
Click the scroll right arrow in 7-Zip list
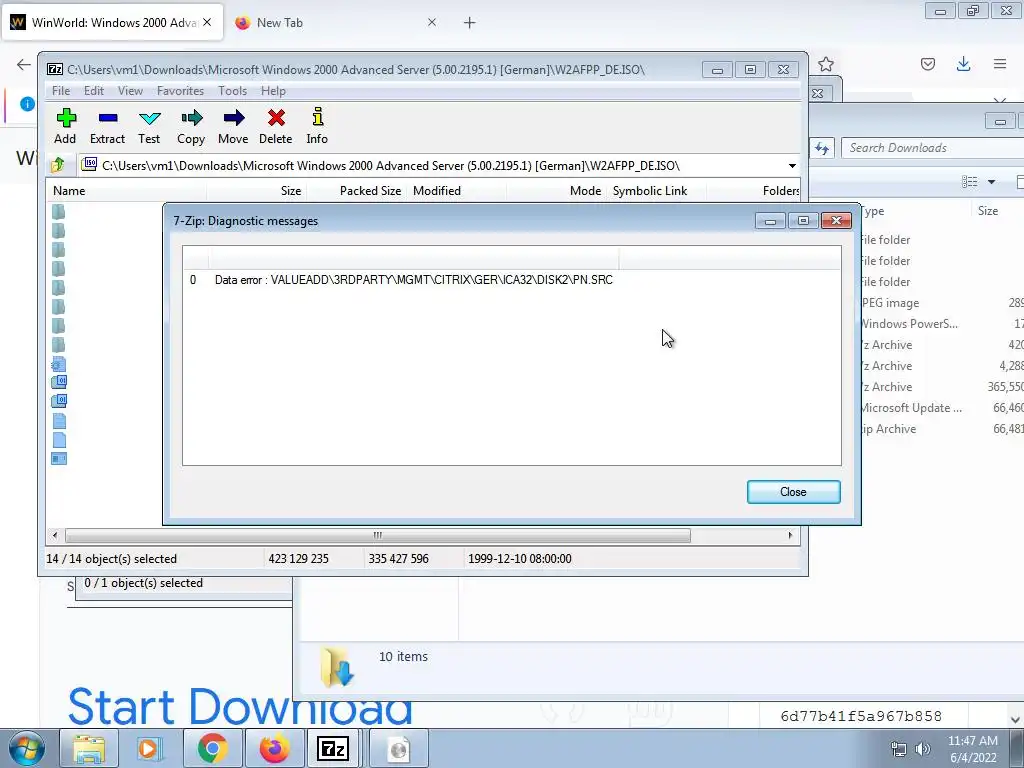pyautogui.click(x=790, y=536)
